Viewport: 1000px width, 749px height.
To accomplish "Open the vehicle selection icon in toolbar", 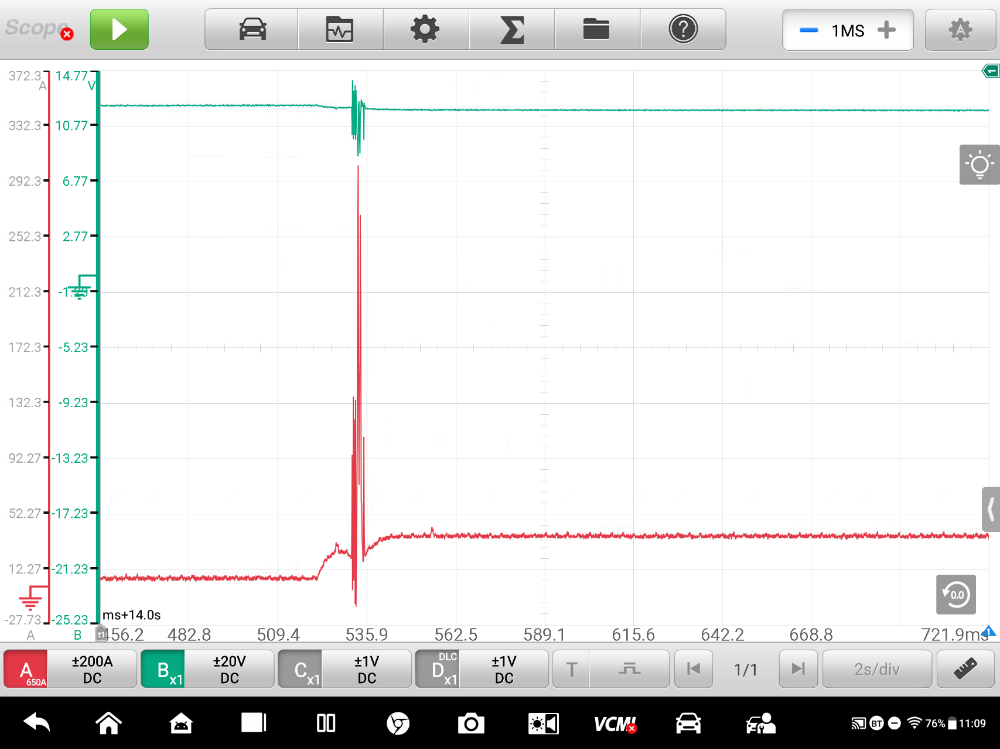I will click(x=252, y=30).
